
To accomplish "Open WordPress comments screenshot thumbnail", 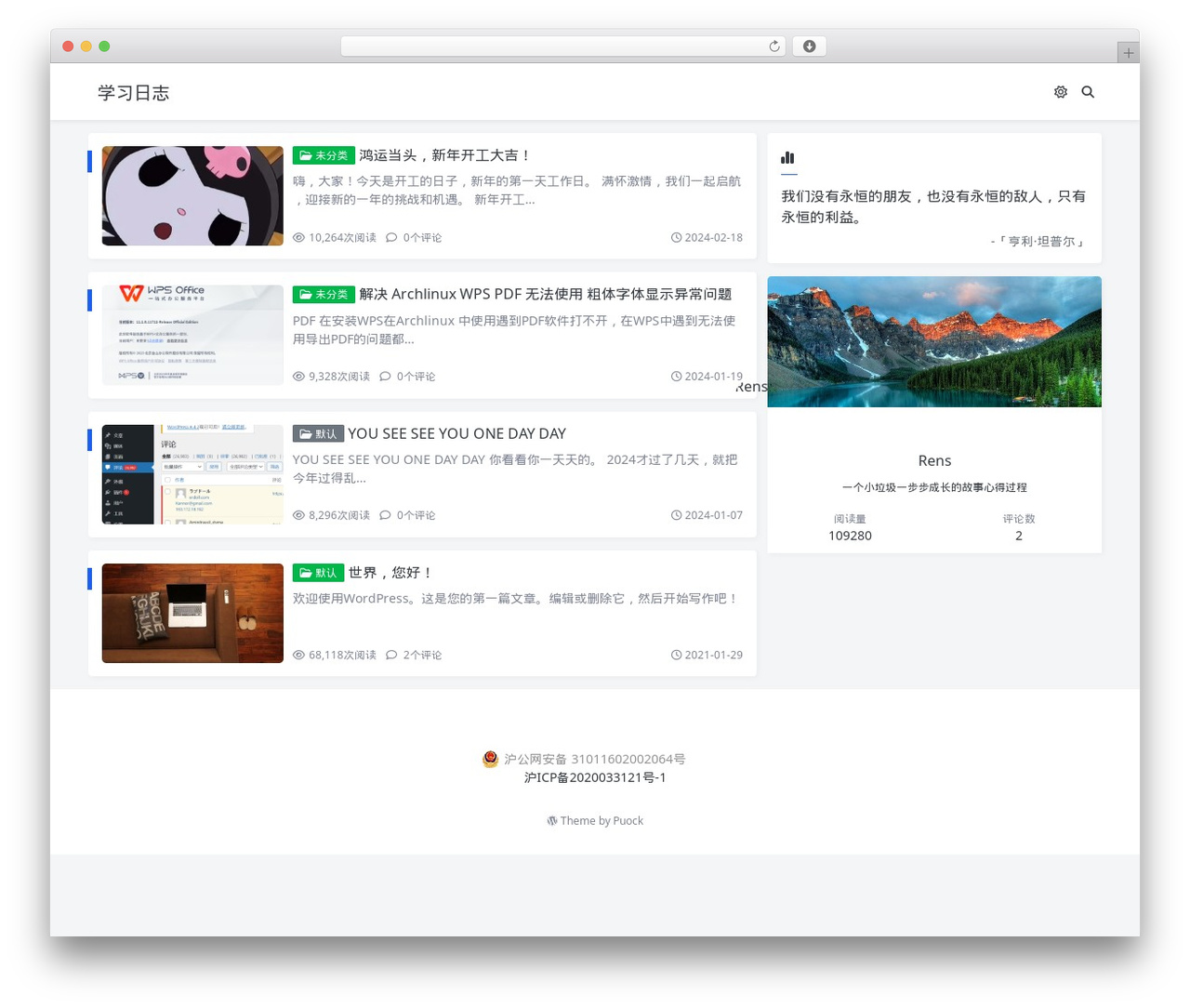I will [192, 474].
